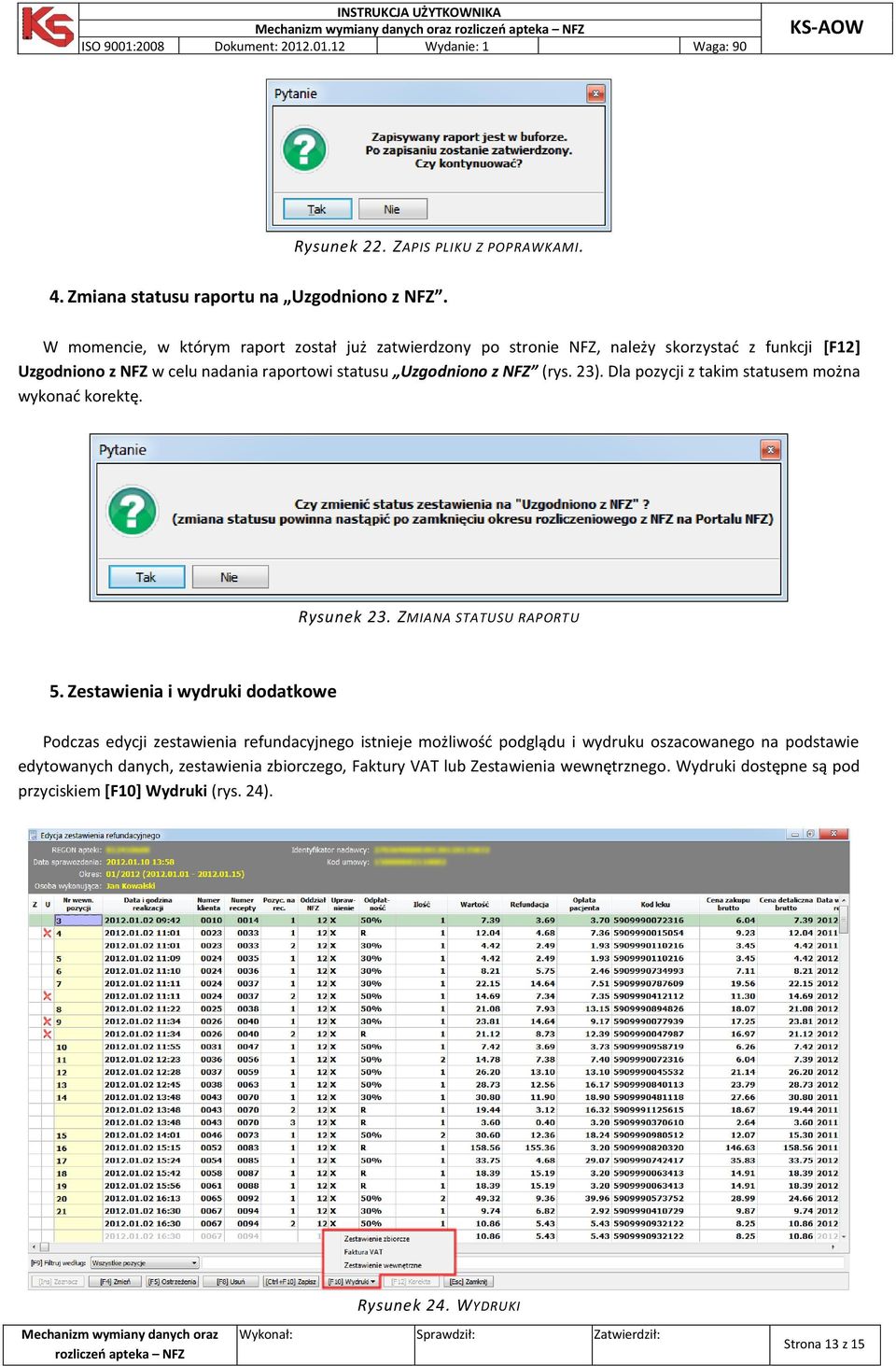Image resolution: width=896 pixels, height=1366 pixels.
Task: Close the first Pytanie dialog
Action: tap(595, 93)
